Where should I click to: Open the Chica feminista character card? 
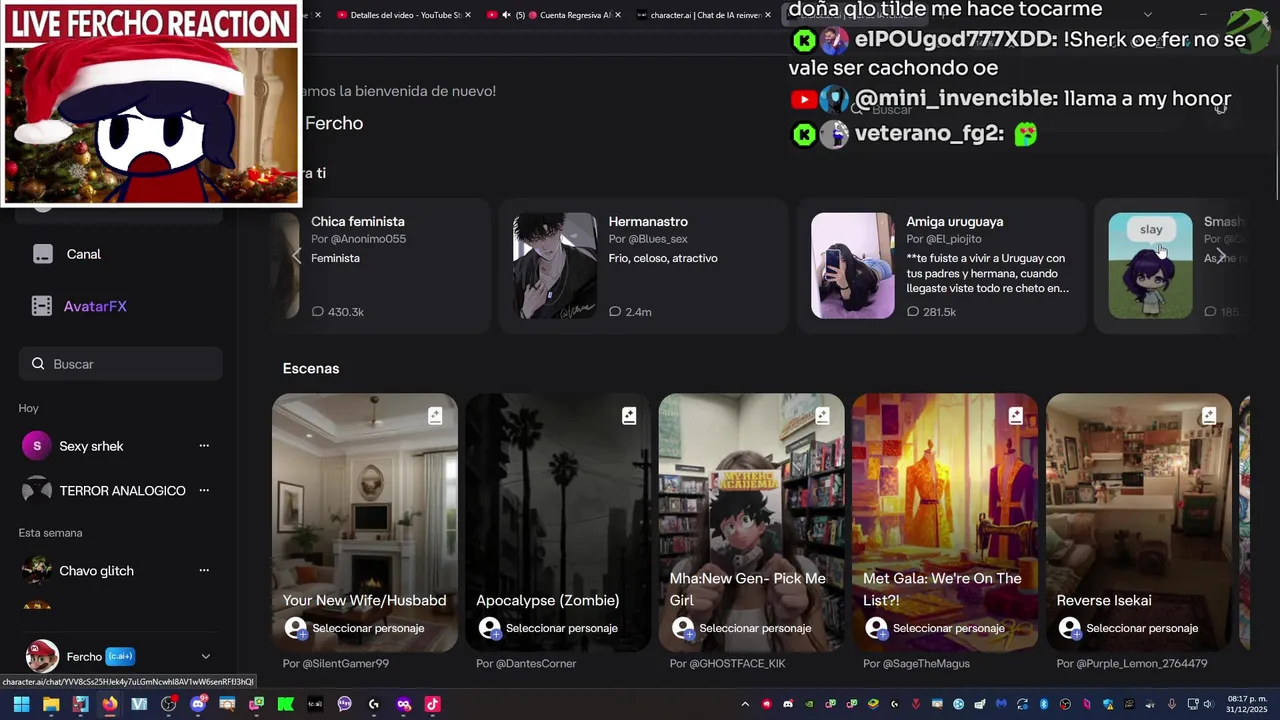(x=380, y=265)
